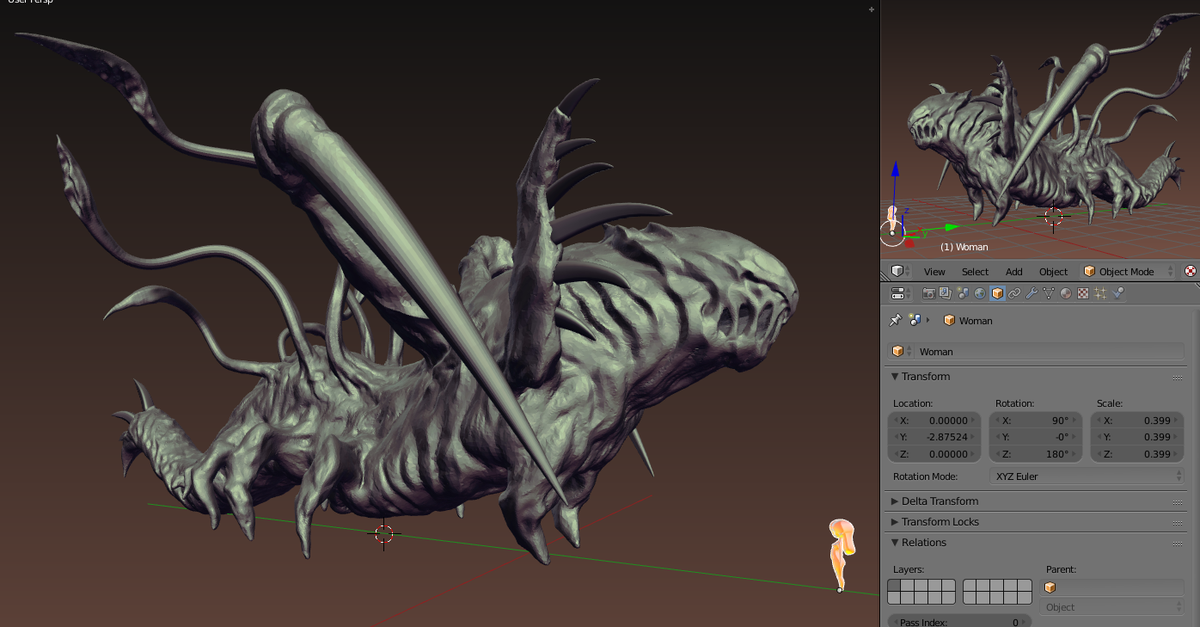Click the viewport split corner plus icon
This screenshot has width=1200, height=627.
click(x=872, y=8)
